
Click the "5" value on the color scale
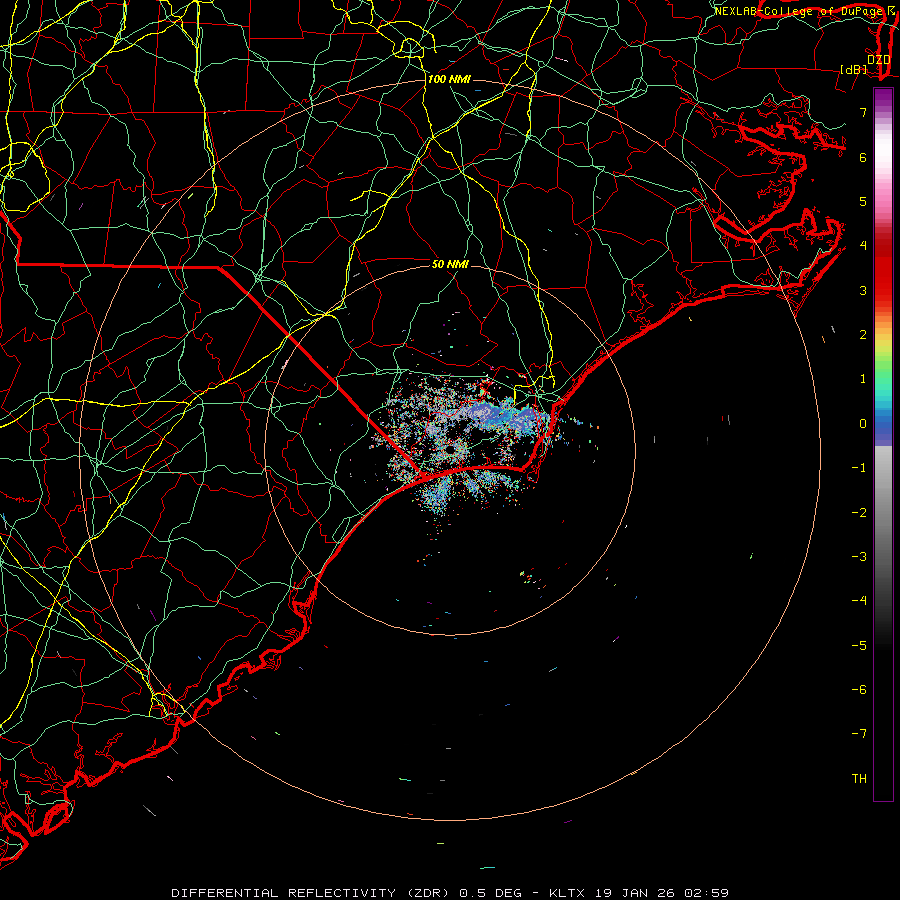pyautogui.click(x=863, y=201)
